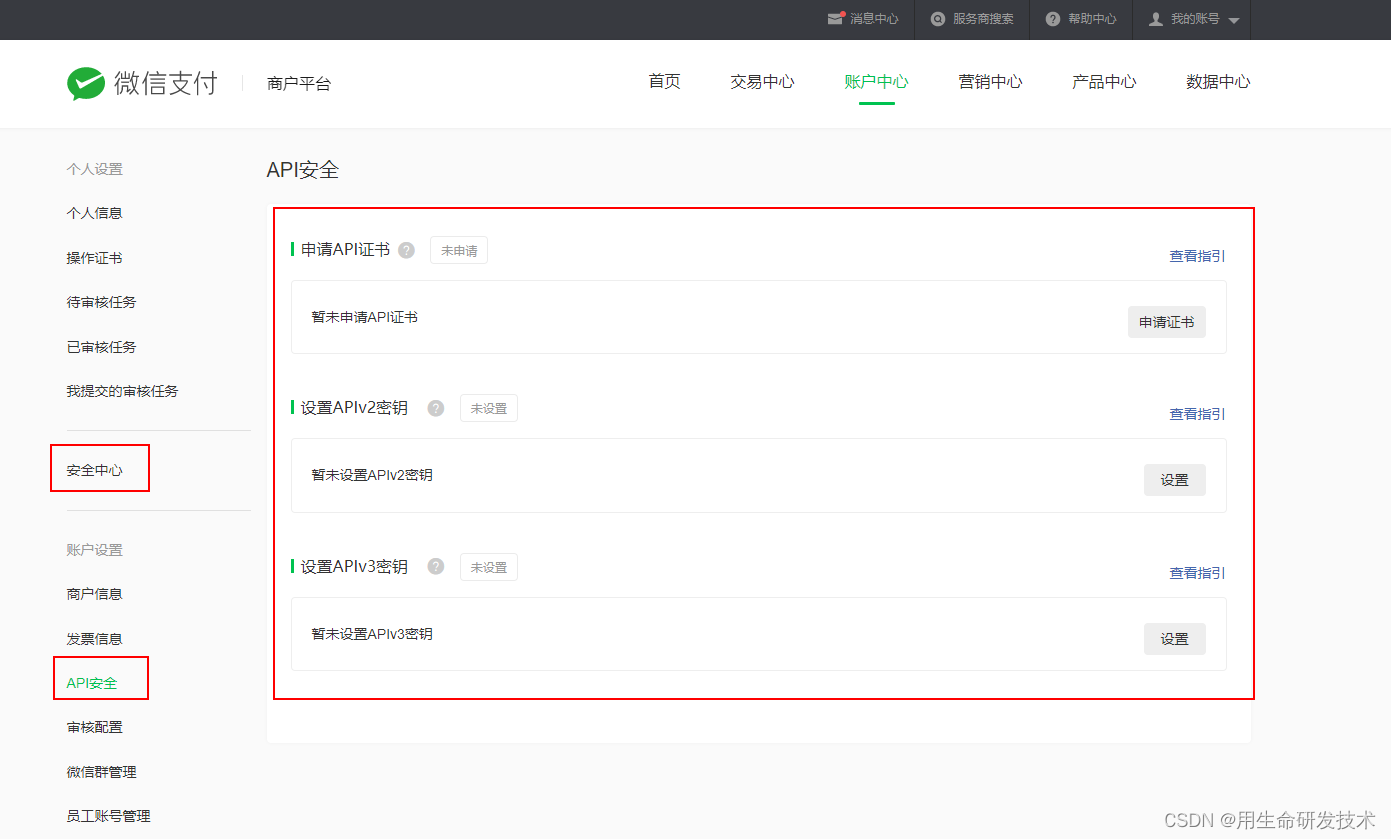
Task: Open the 我的账号 dropdown arrow
Action: point(1233,21)
